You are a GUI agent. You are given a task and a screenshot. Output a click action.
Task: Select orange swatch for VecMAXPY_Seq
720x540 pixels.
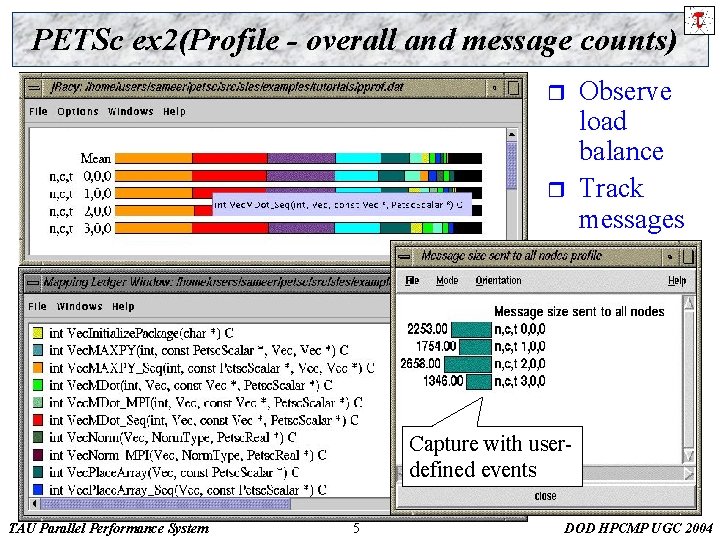[38, 368]
